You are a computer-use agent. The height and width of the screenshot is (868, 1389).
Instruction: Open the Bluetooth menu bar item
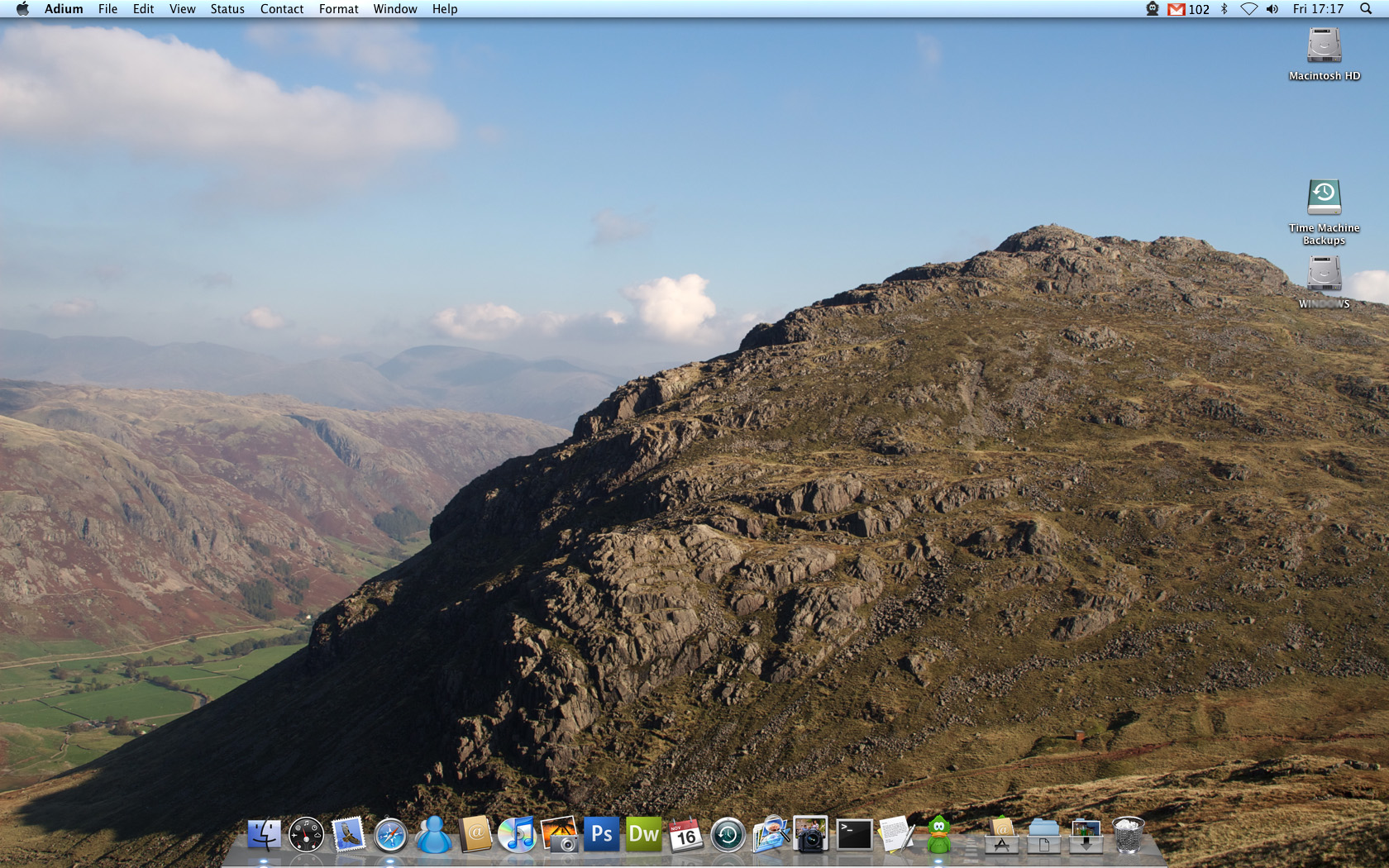coord(1224,9)
